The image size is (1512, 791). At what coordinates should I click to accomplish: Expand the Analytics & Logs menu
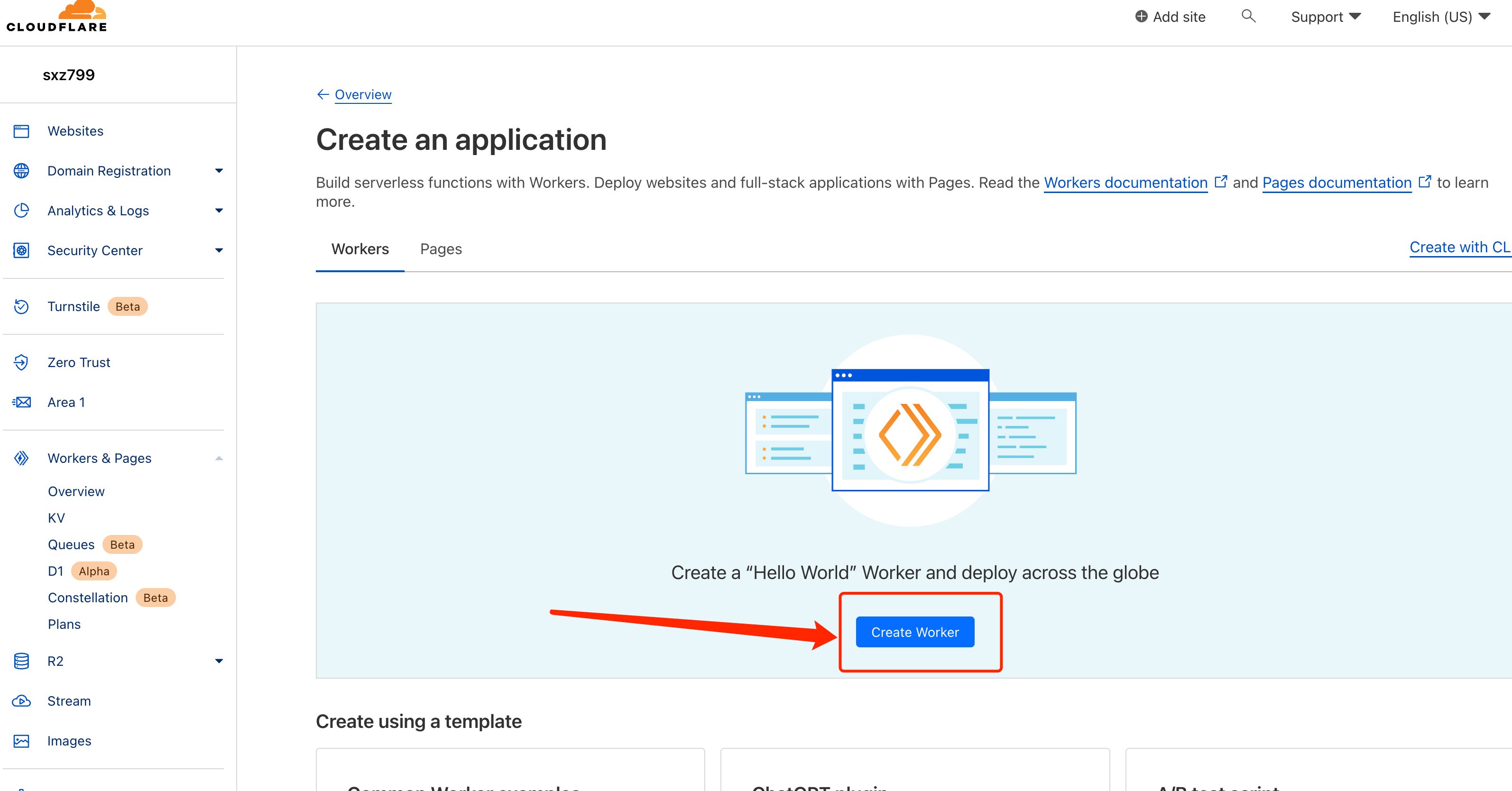coord(219,211)
